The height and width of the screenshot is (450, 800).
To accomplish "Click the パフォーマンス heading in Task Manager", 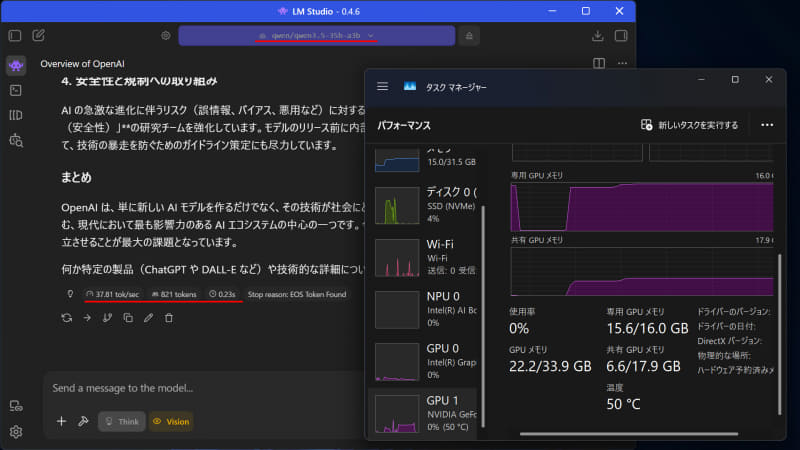I will click(x=404, y=126).
